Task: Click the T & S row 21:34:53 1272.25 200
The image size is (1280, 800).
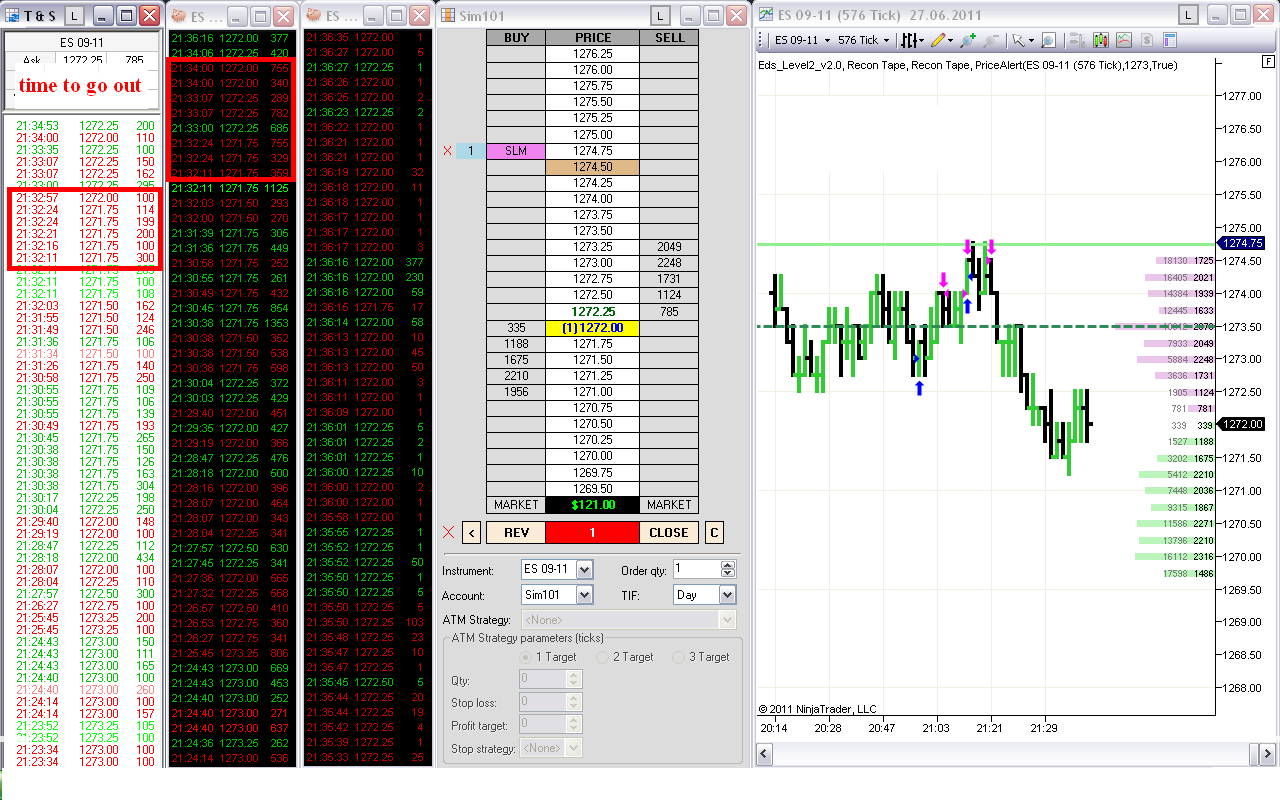Action: pyautogui.click(x=84, y=126)
